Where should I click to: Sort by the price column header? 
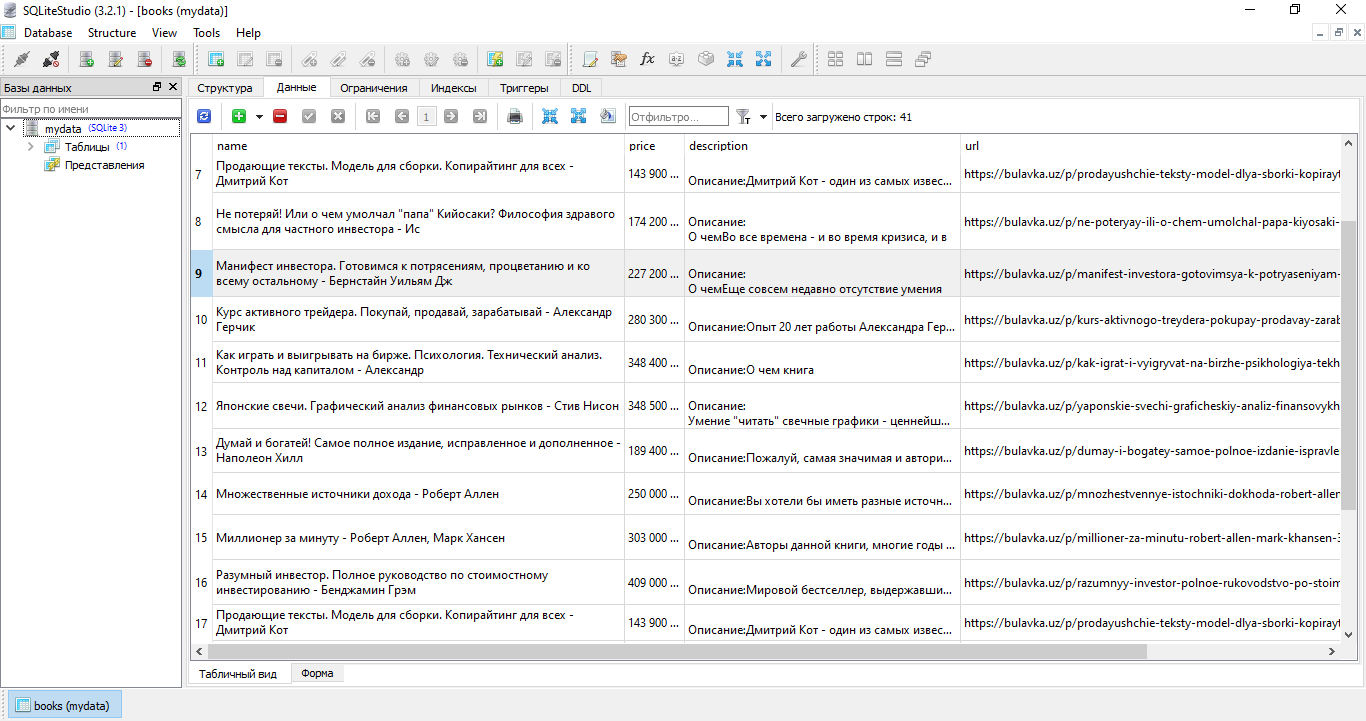point(654,145)
